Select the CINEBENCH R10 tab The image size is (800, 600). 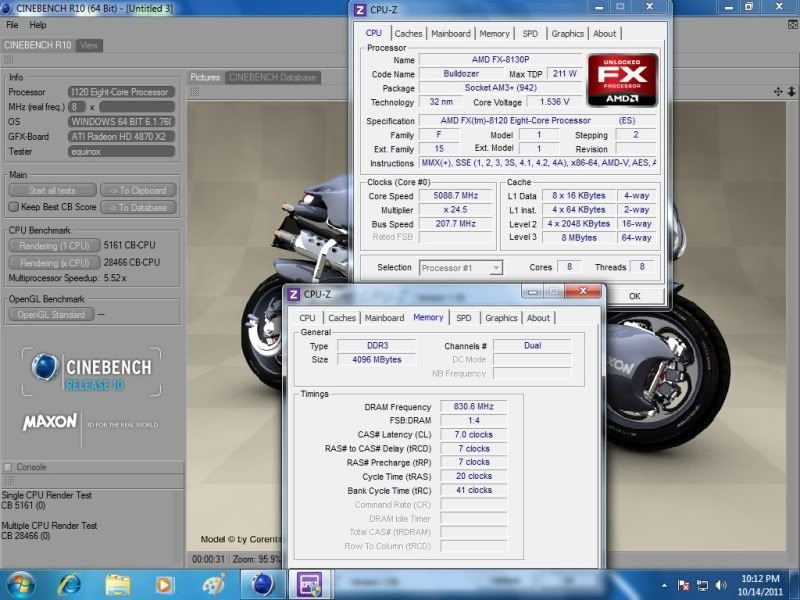click(38, 45)
